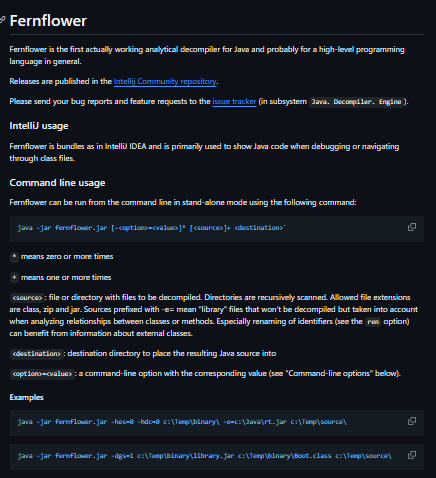Copy the -dgs=1 example command
436x478 pixels.
point(412,455)
